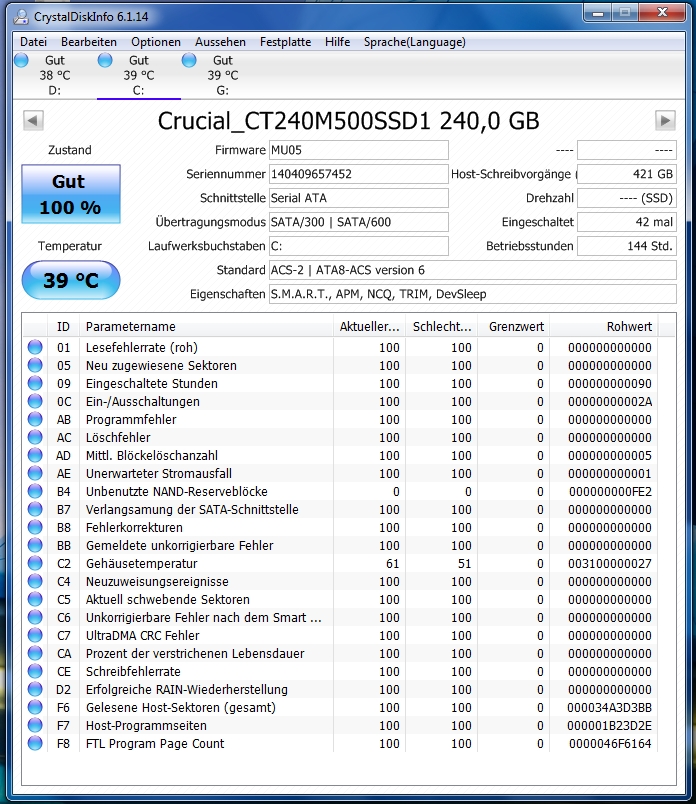Click status icon for Unbenutzte NAND-Reserveblöcke
Image resolution: width=696 pixels, height=804 pixels.
click(x=35, y=491)
